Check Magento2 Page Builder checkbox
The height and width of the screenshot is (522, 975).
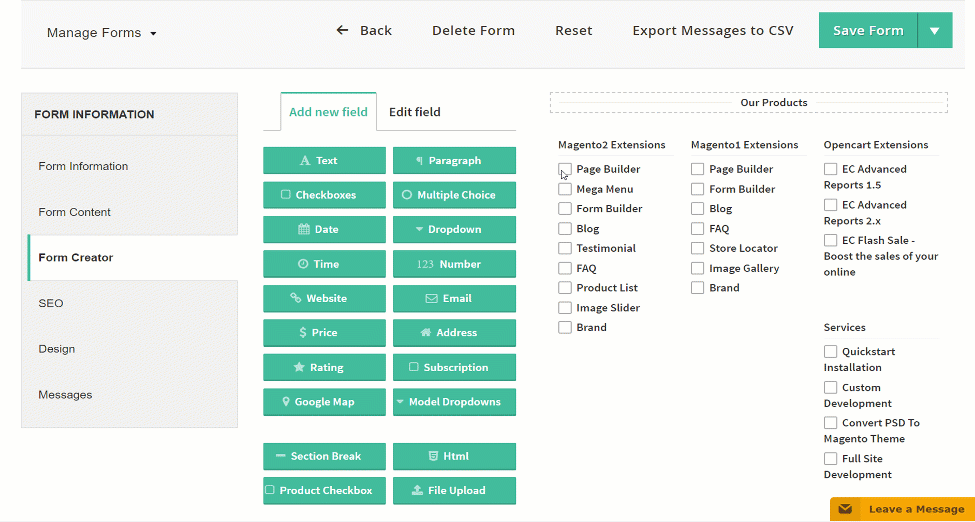pos(565,169)
